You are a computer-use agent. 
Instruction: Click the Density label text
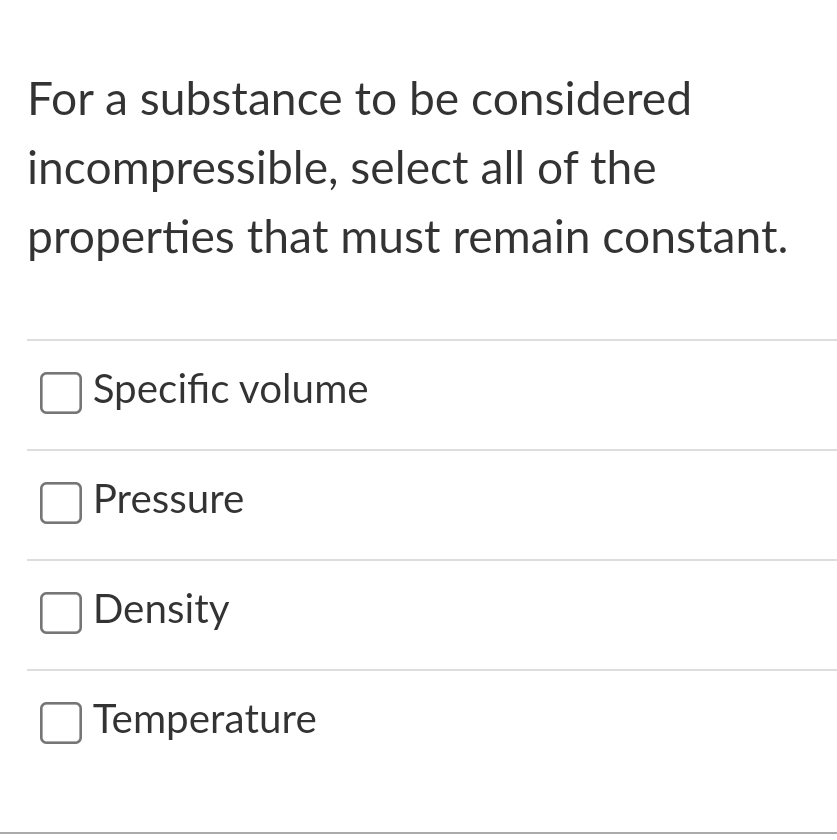pos(161,610)
